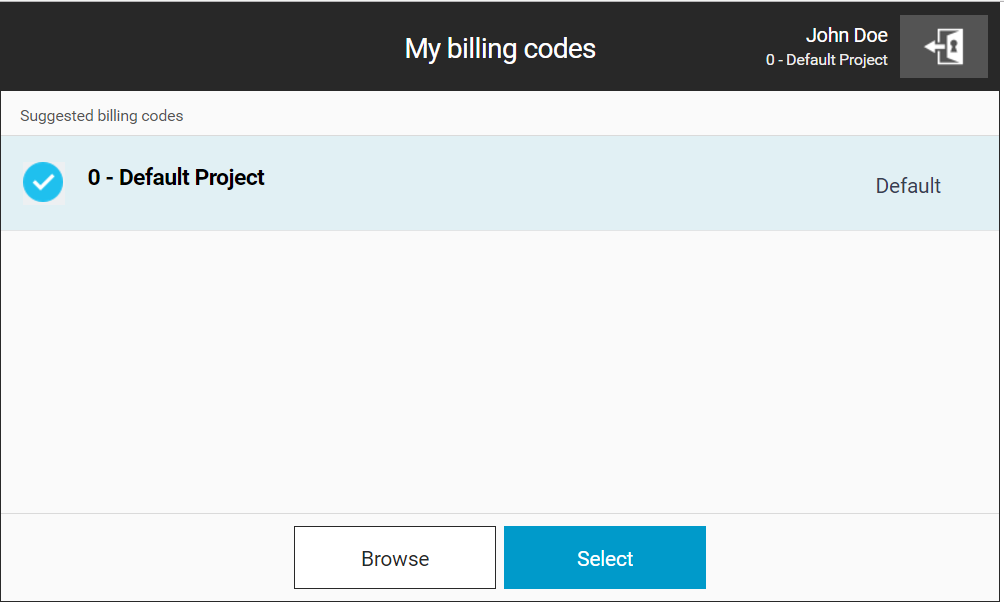
Task: Toggle the blue checkmark on Default Project
Action: pos(43,182)
